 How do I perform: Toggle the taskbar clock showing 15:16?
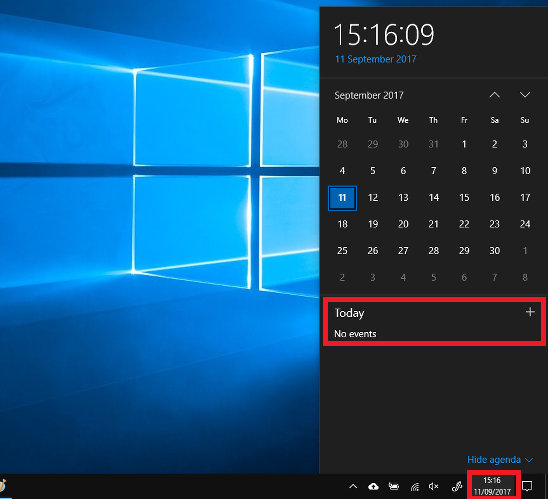pyautogui.click(x=492, y=486)
